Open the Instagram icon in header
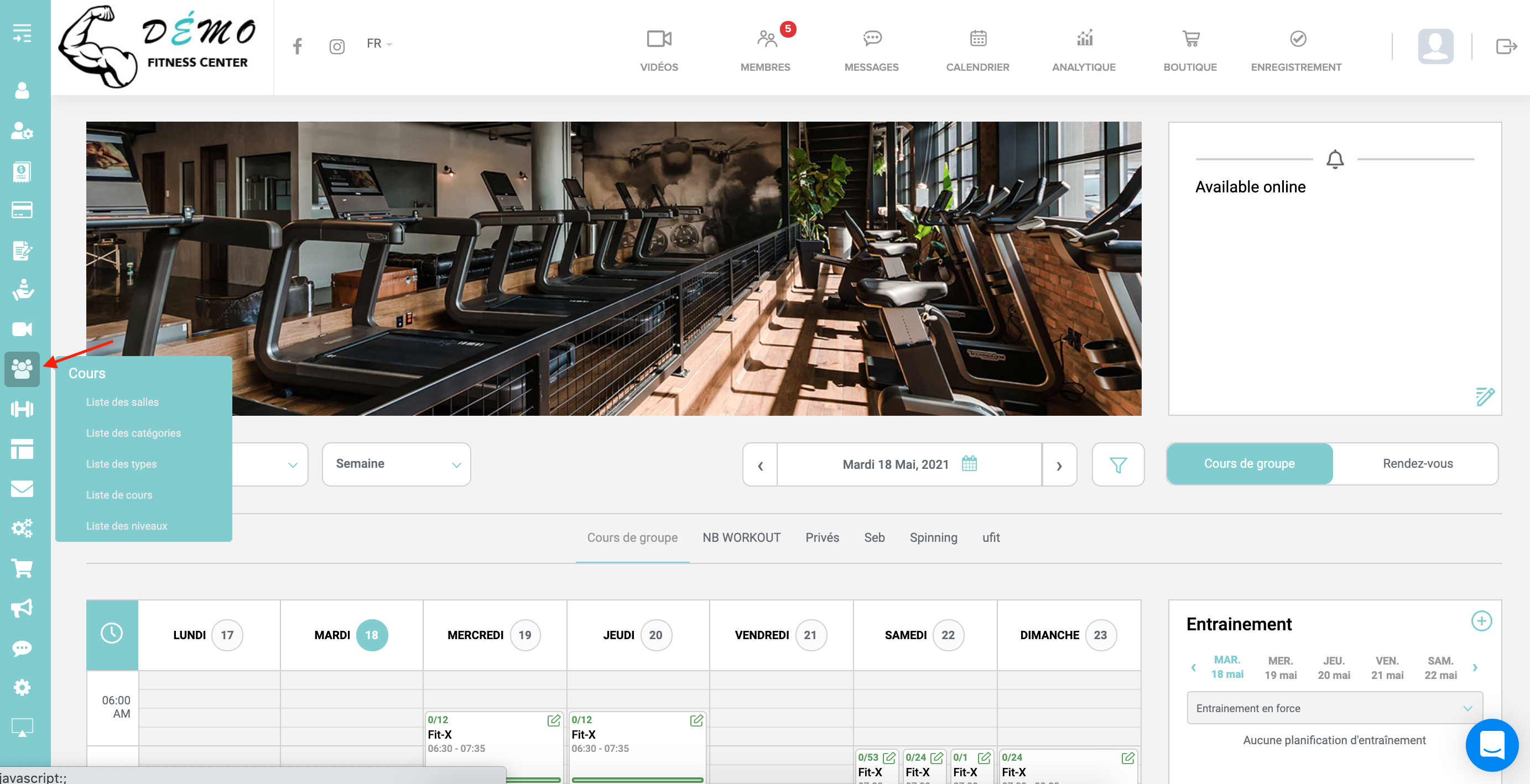 tap(337, 46)
